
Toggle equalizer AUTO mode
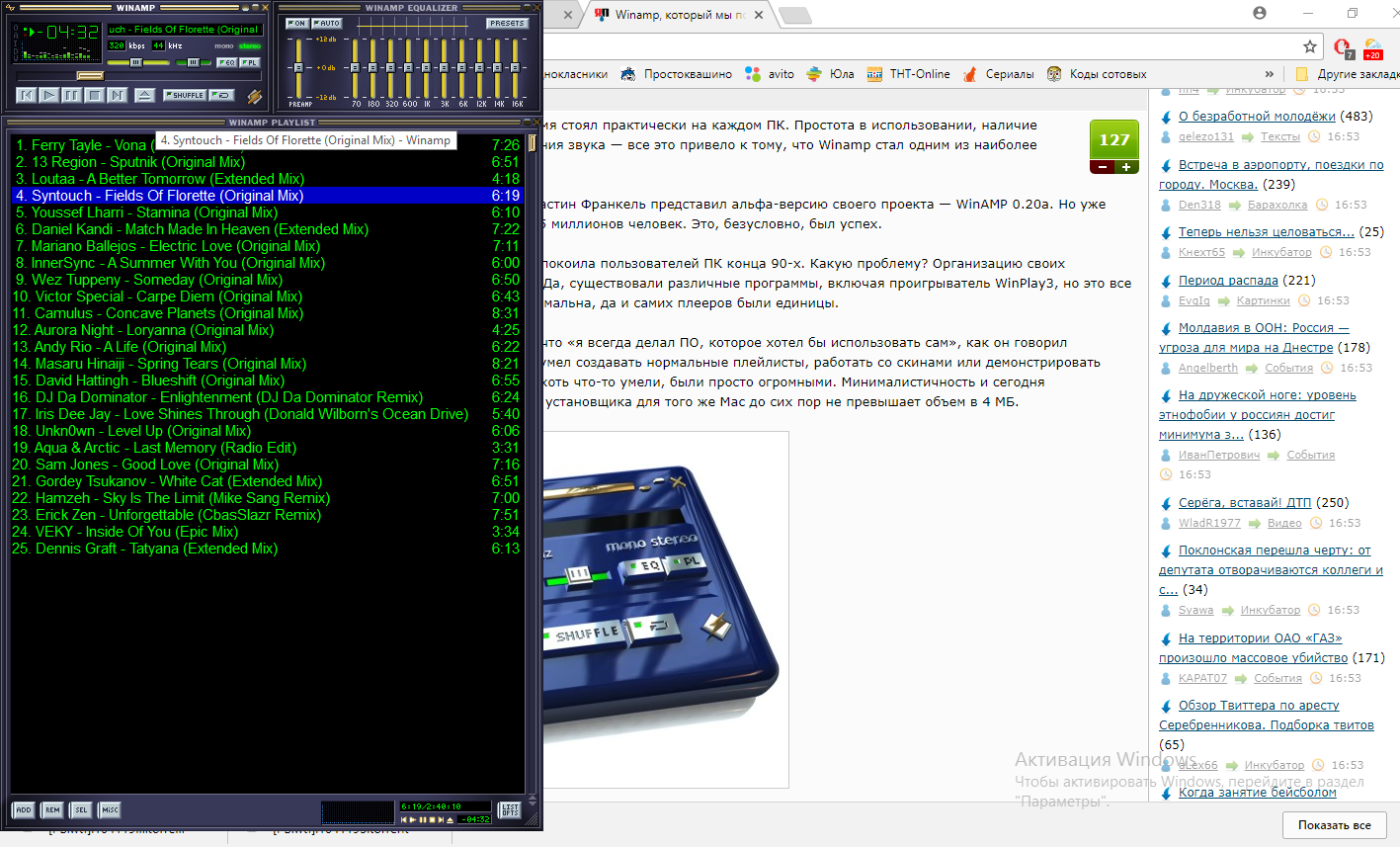click(326, 24)
